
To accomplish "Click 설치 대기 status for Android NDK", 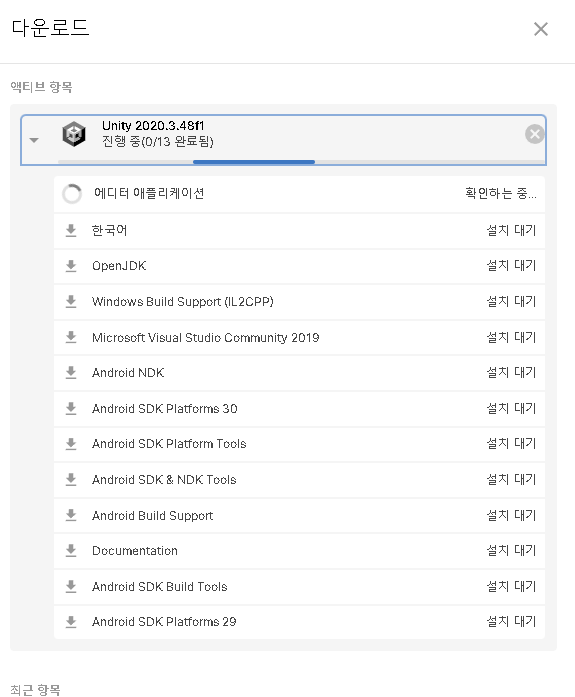I will coord(511,373).
